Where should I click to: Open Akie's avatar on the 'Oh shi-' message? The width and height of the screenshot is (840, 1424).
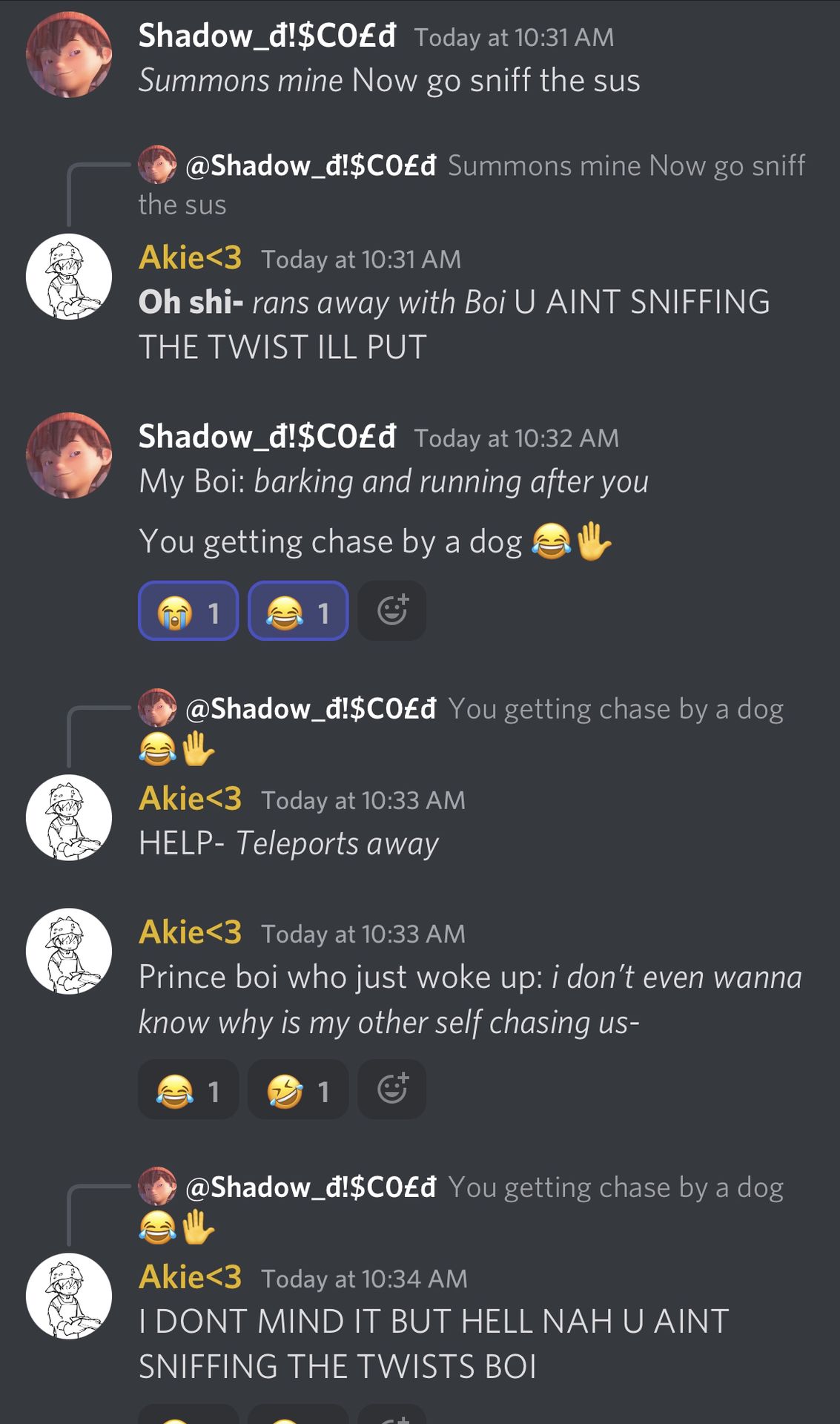(69, 277)
